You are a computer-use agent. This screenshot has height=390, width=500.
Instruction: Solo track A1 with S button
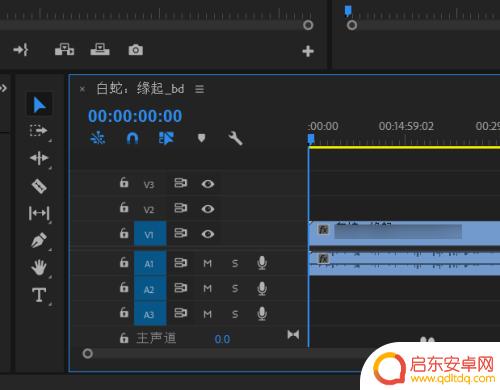[235, 263]
